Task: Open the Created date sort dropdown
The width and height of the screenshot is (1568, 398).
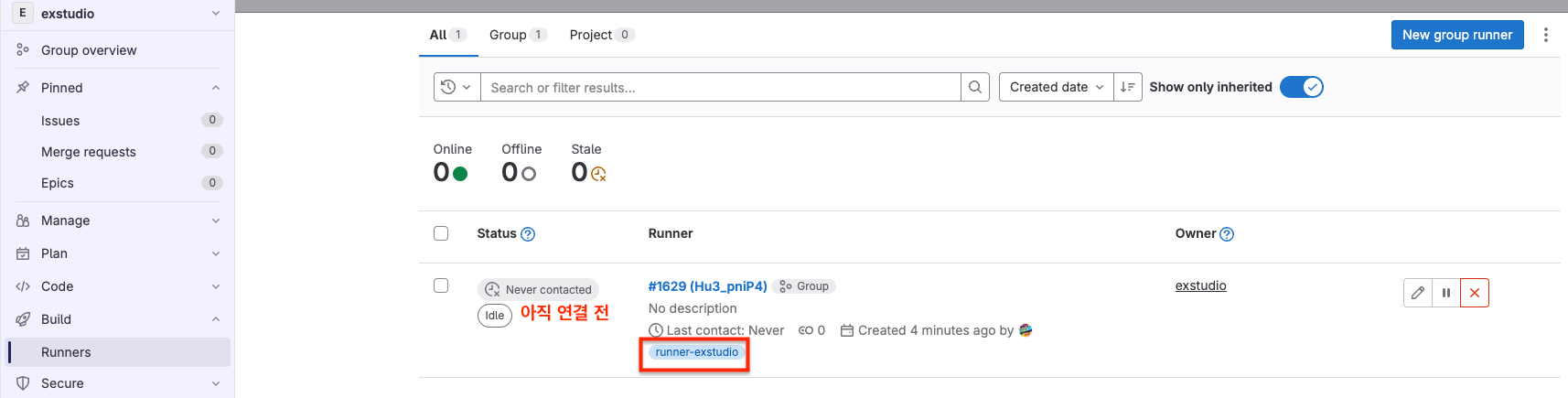Action: (1057, 87)
